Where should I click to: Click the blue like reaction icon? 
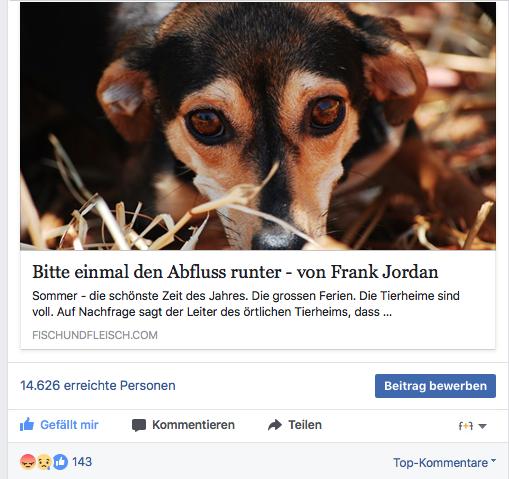60,462
